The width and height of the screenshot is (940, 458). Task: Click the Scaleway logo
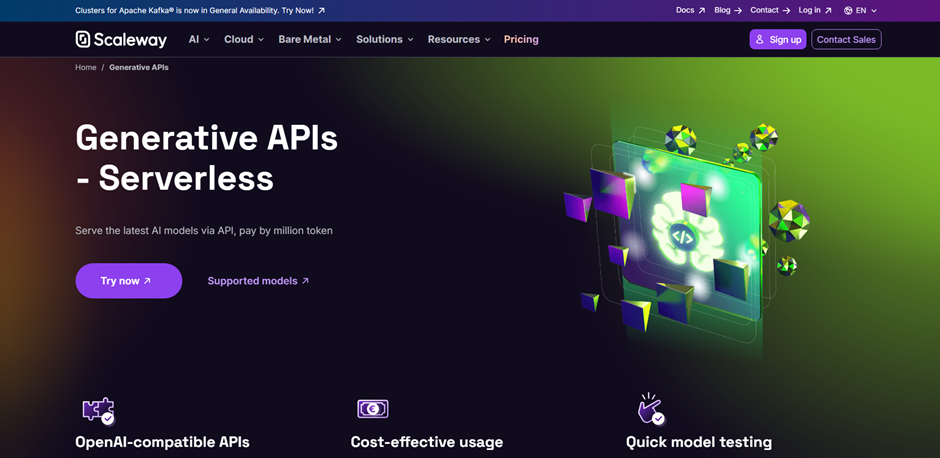(x=121, y=40)
